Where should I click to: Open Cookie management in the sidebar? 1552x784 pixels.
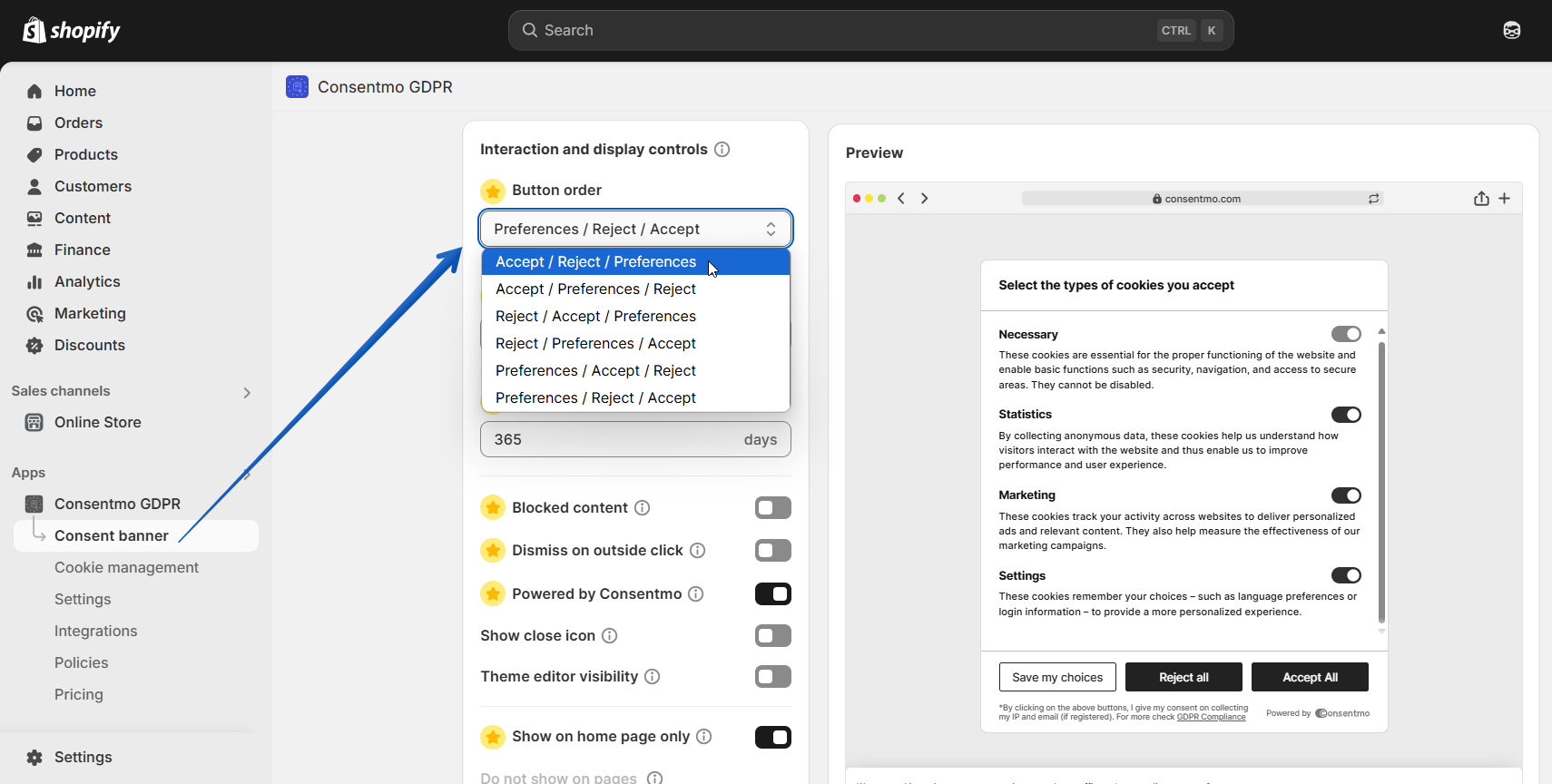click(126, 567)
